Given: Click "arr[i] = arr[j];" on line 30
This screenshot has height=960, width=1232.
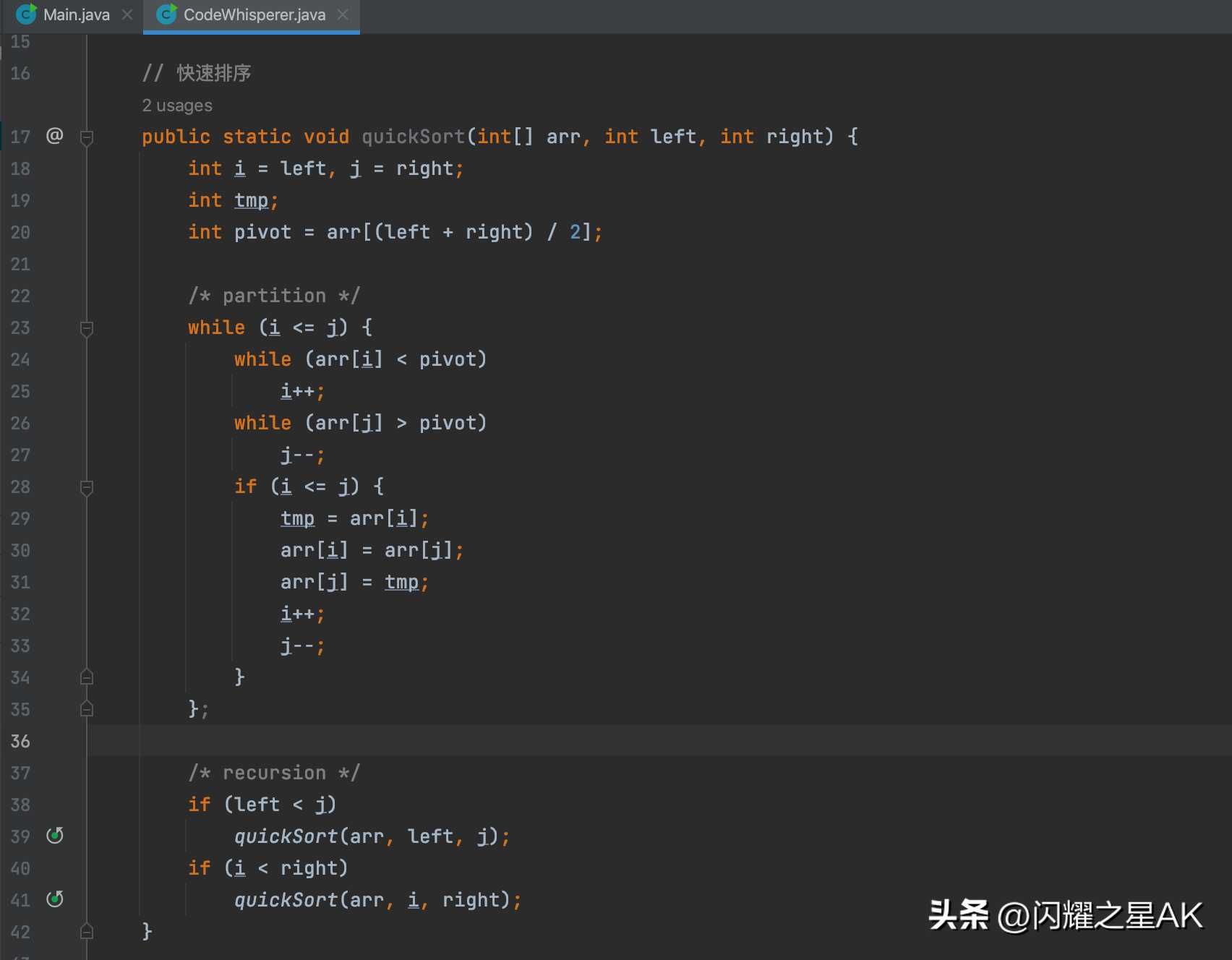Looking at the screenshot, I should coord(372,550).
